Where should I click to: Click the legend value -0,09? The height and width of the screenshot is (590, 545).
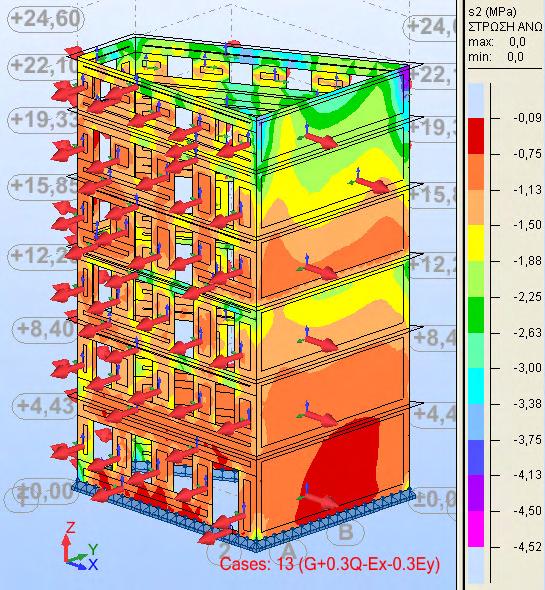pos(528,118)
